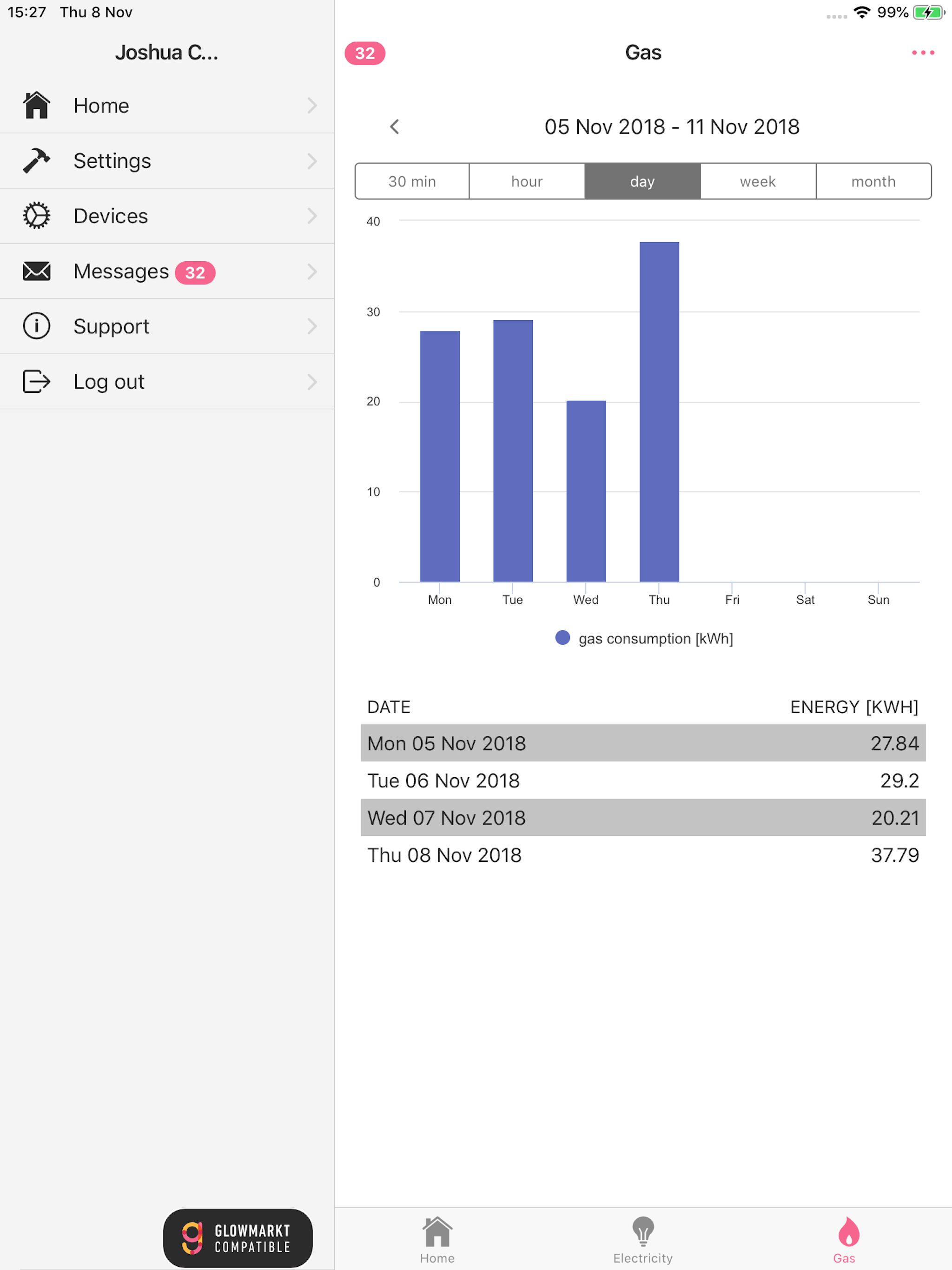Switch chart granularity to 30 min

(412, 181)
